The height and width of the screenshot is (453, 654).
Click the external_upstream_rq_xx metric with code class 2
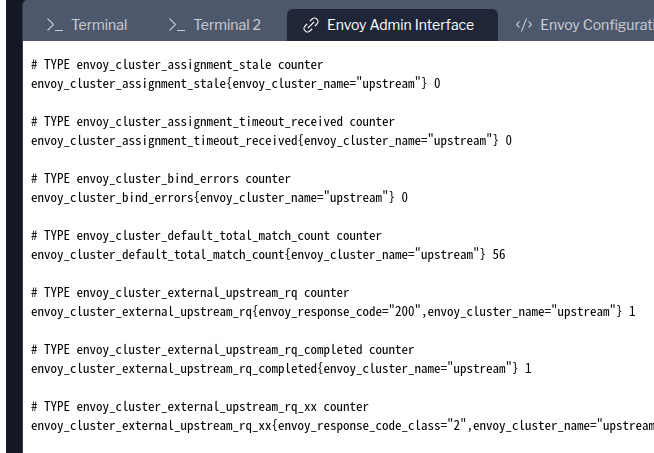tap(340, 426)
